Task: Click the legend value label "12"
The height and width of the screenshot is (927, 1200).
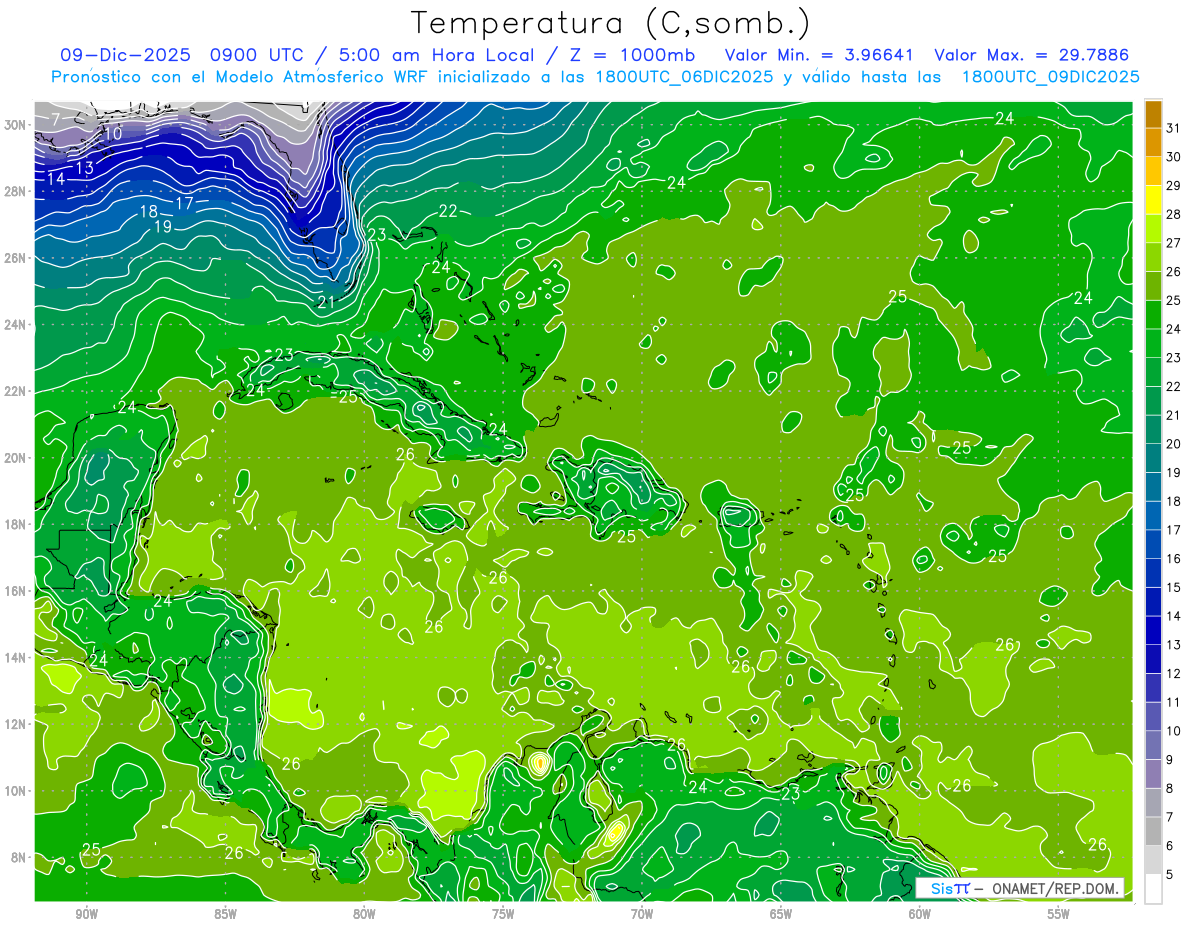Action: 1174,673
